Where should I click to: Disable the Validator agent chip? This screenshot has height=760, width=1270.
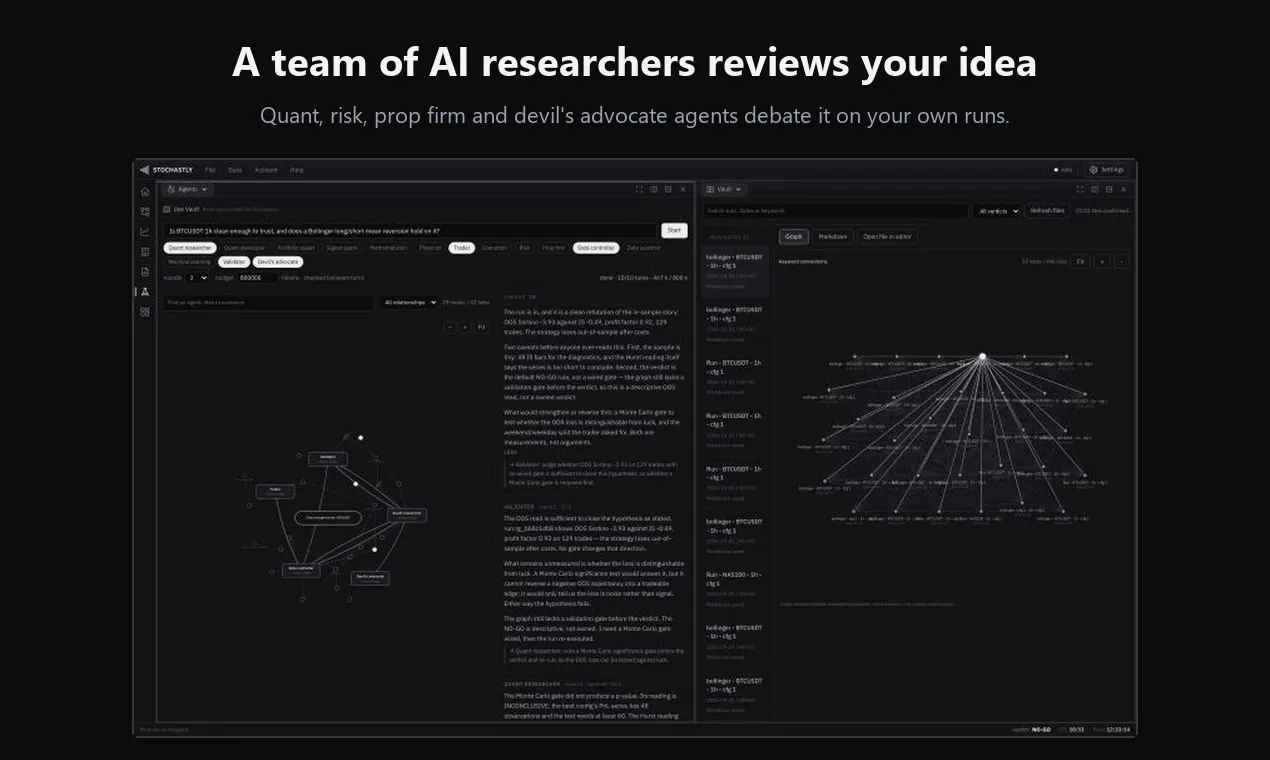(x=234, y=262)
